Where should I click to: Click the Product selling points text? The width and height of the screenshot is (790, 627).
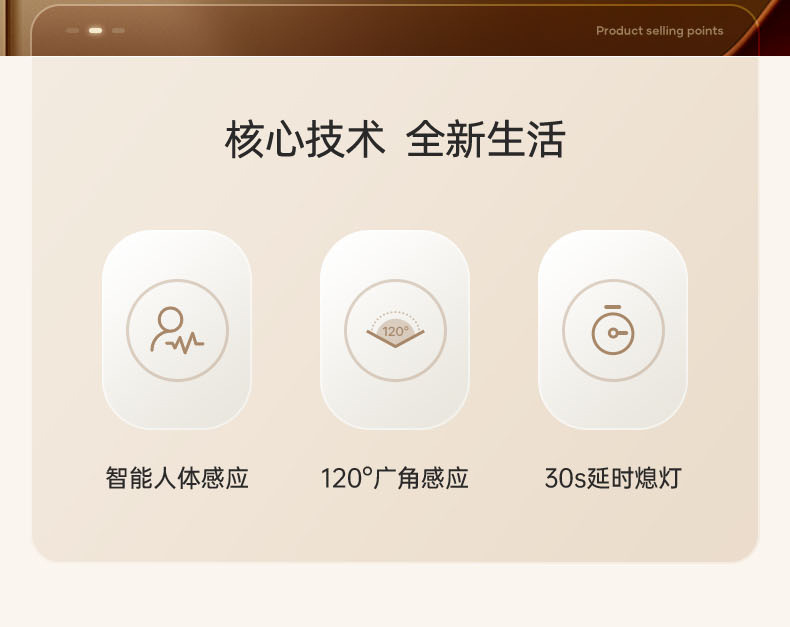point(660,31)
